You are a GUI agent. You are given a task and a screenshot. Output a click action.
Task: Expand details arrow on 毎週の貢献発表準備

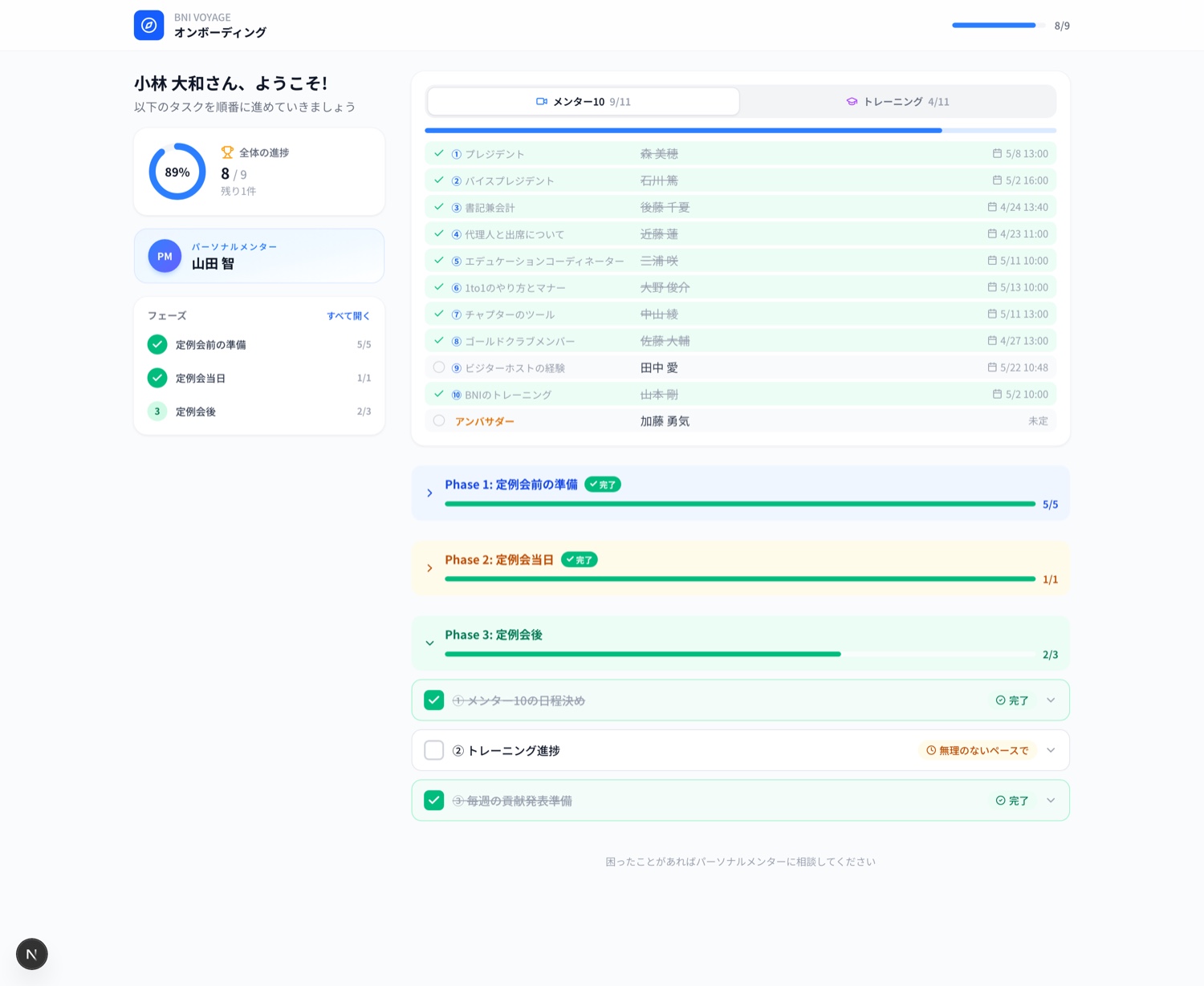tap(1051, 801)
